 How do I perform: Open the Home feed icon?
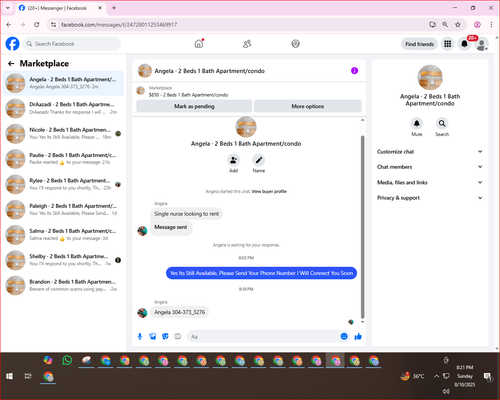(x=199, y=44)
